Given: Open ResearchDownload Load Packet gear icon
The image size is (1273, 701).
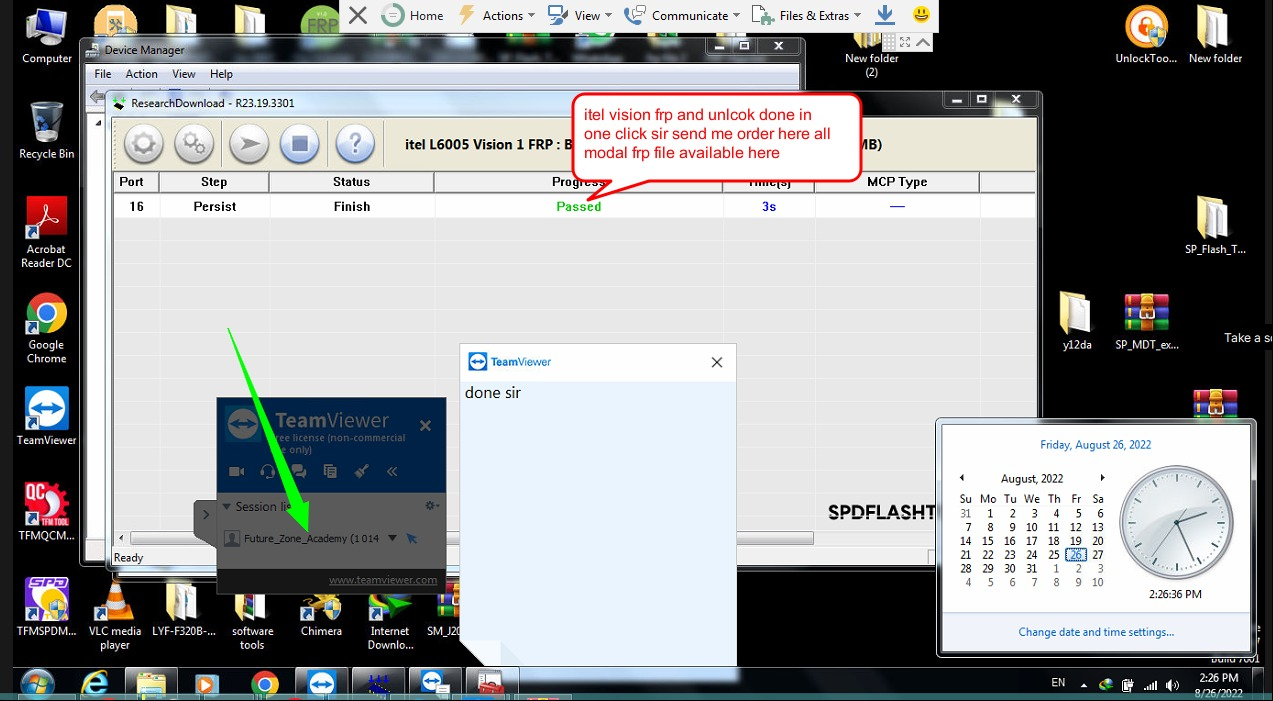Looking at the screenshot, I should (143, 144).
